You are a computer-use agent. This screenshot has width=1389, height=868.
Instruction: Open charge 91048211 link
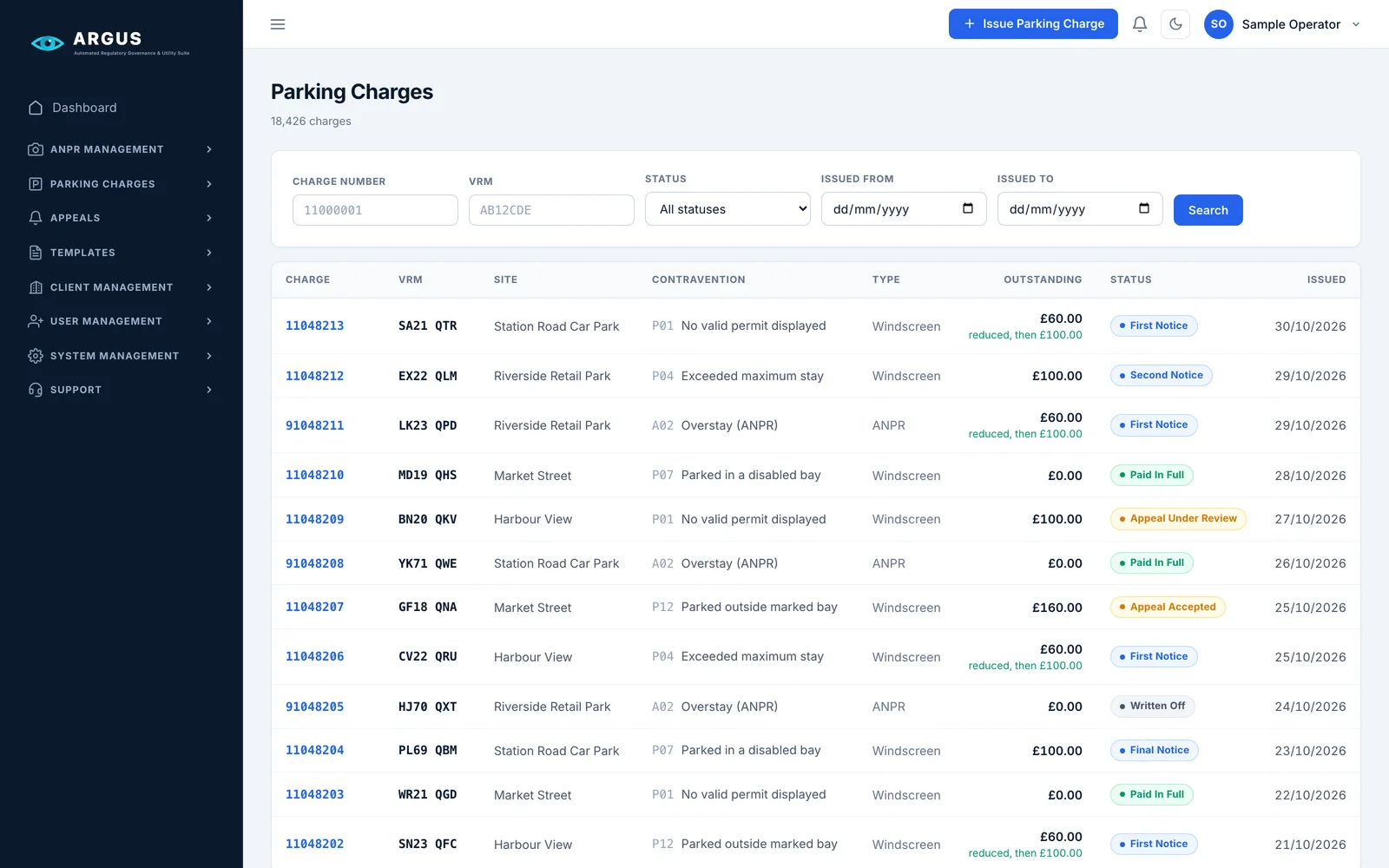[314, 425]
